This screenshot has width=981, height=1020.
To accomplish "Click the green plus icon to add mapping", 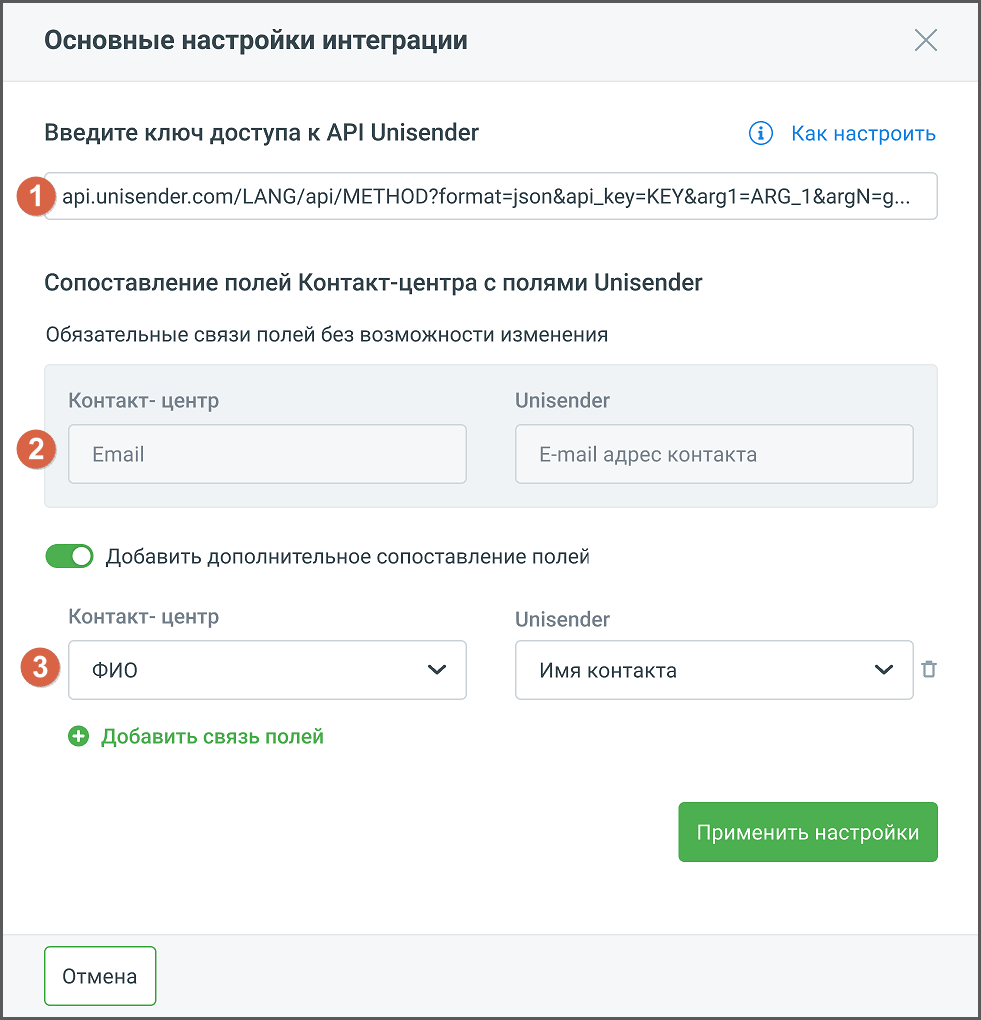I will click(79, 736).
